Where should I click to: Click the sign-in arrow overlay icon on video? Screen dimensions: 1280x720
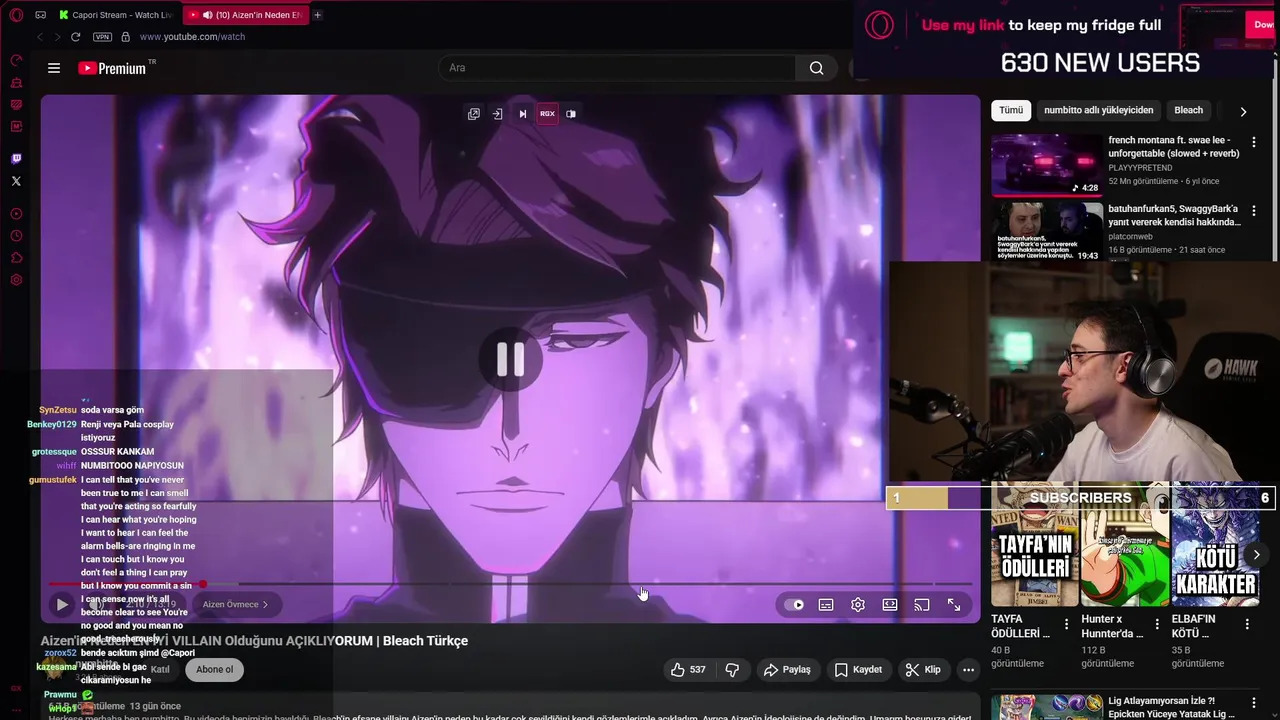(498, 114)
